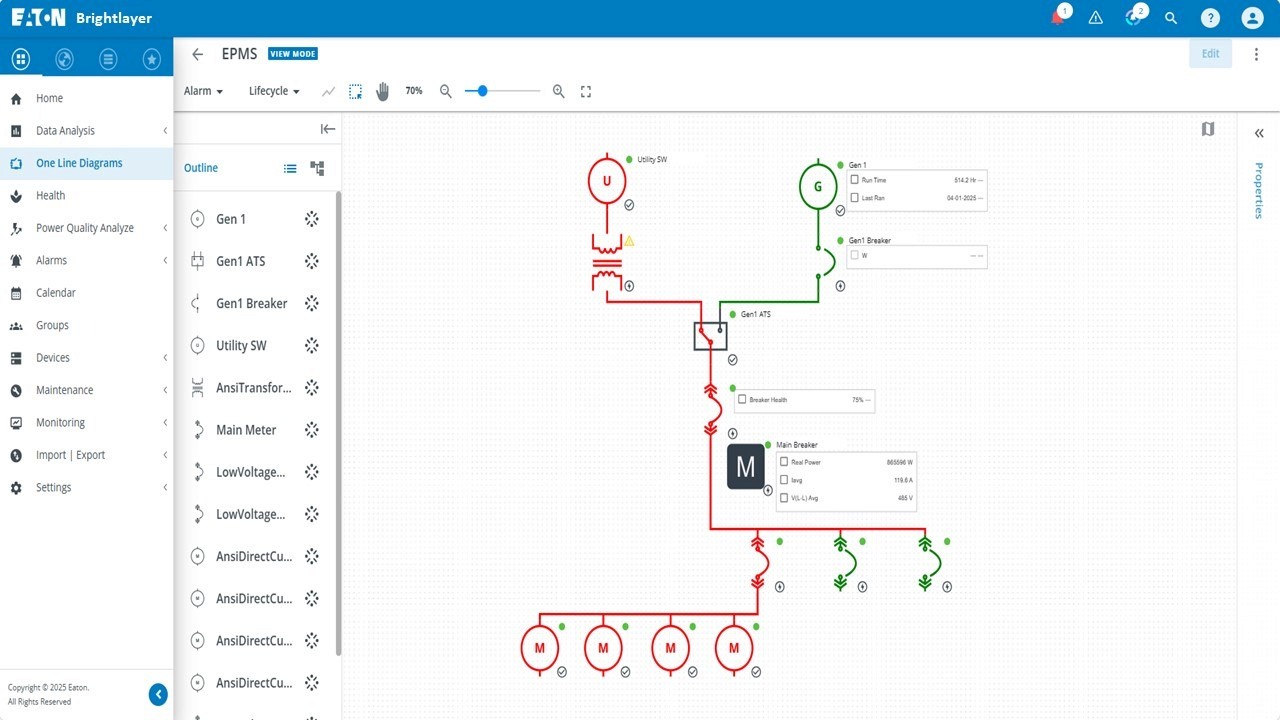Open the global search icon

pos(1171,18)
